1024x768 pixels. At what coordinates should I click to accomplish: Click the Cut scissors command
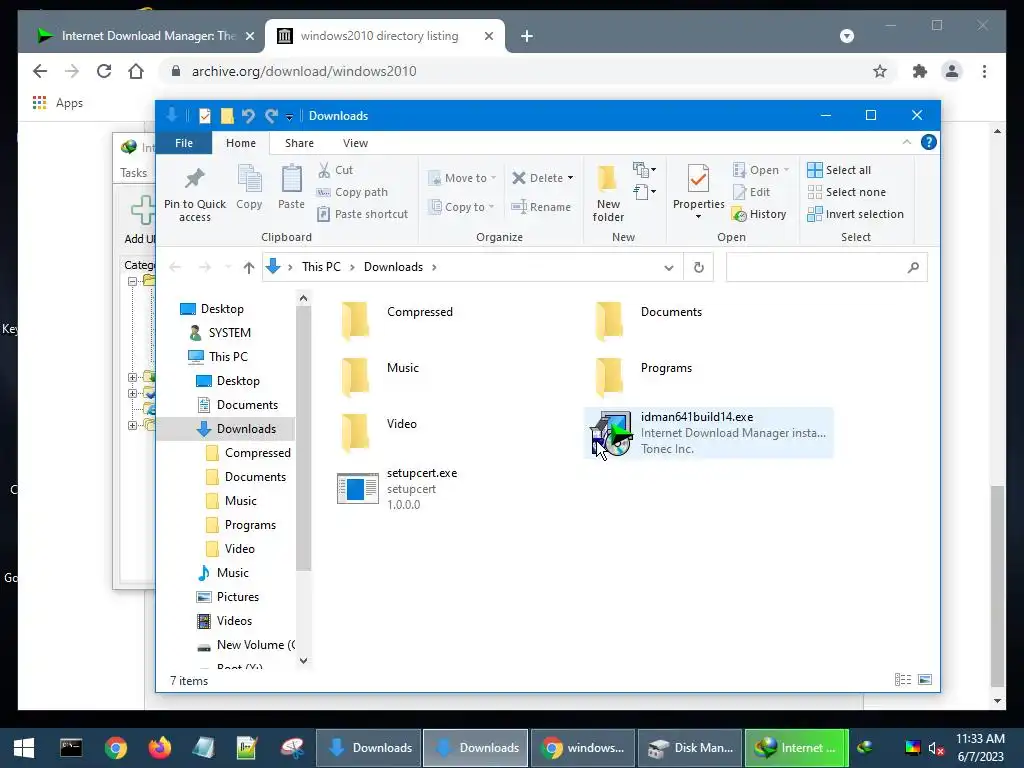pos(336,170)
